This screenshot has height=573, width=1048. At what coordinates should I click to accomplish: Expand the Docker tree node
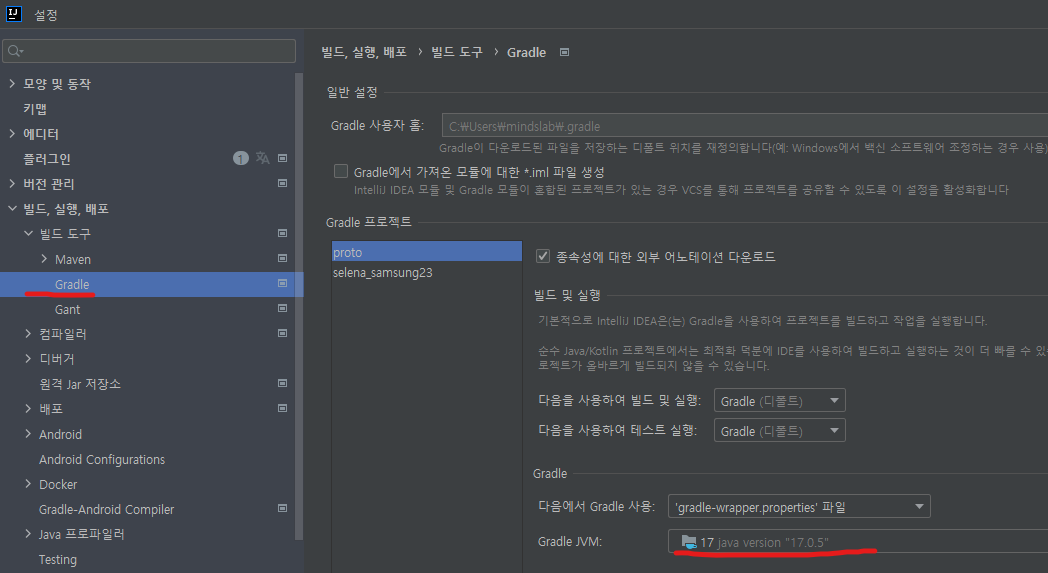[x=28, y=483]
